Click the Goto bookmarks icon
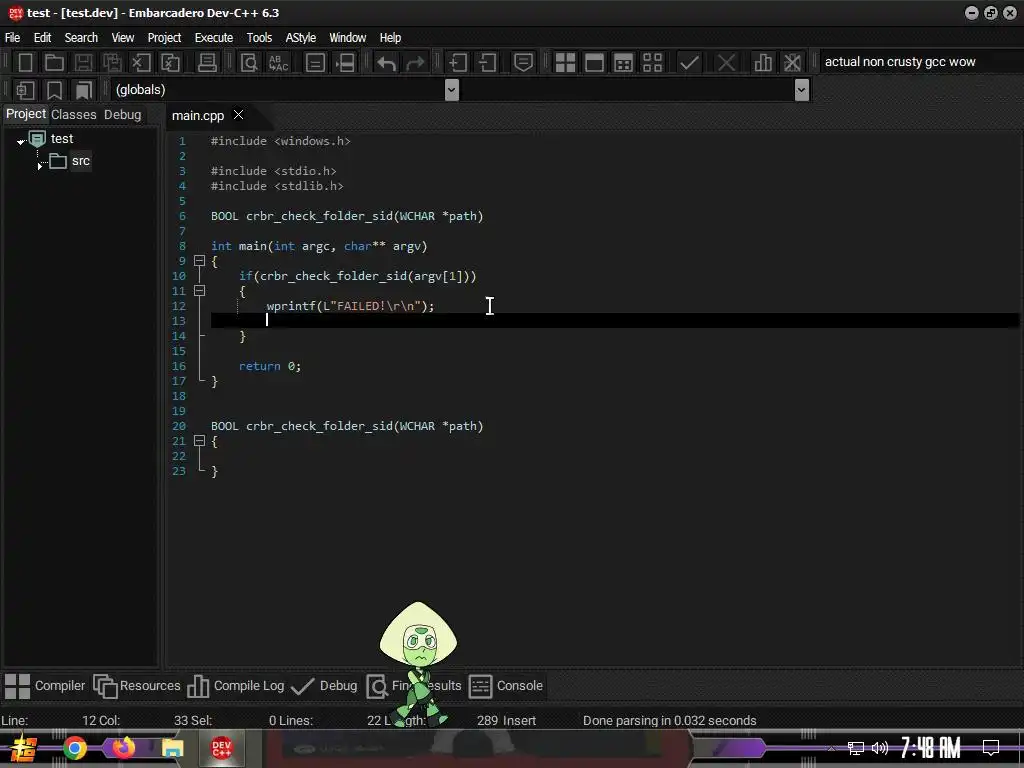The width and height of the screenshot is (1024, 768). (x=83, y=90)
